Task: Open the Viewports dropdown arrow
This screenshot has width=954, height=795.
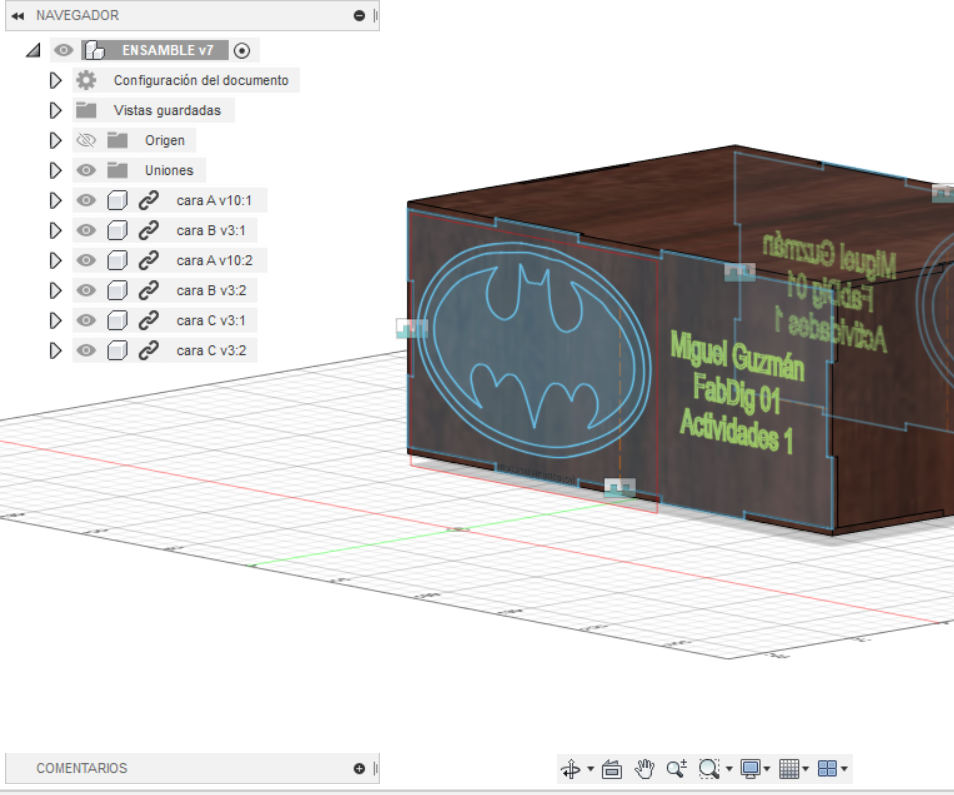Action: click(x=844, y=769)
